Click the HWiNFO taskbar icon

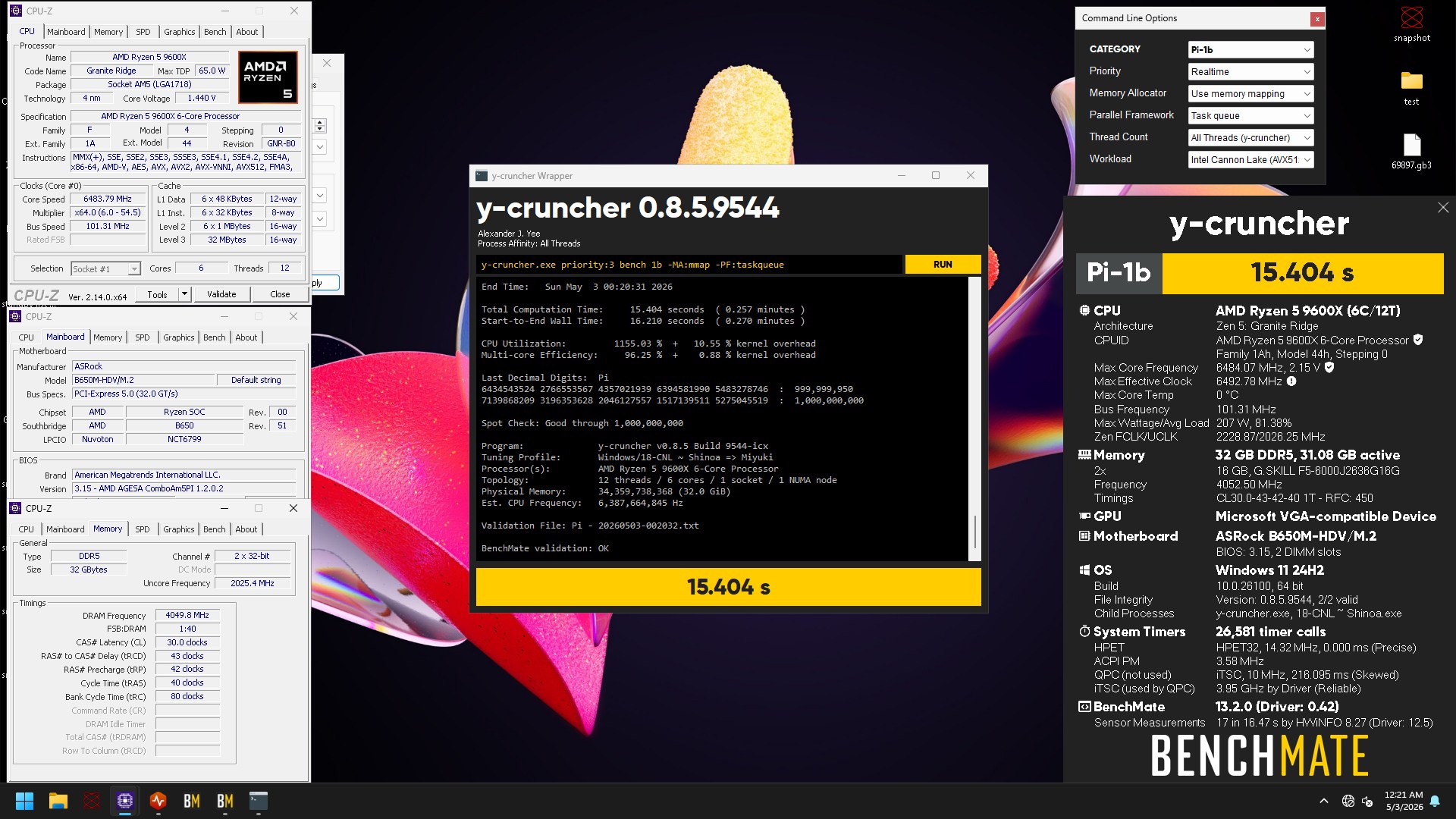[x=158, y=801]
